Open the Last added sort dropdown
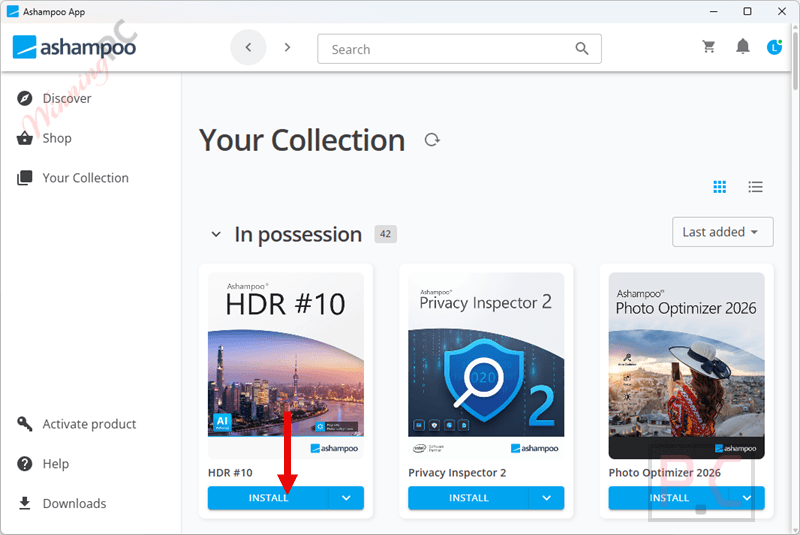 tap(722, 232)
